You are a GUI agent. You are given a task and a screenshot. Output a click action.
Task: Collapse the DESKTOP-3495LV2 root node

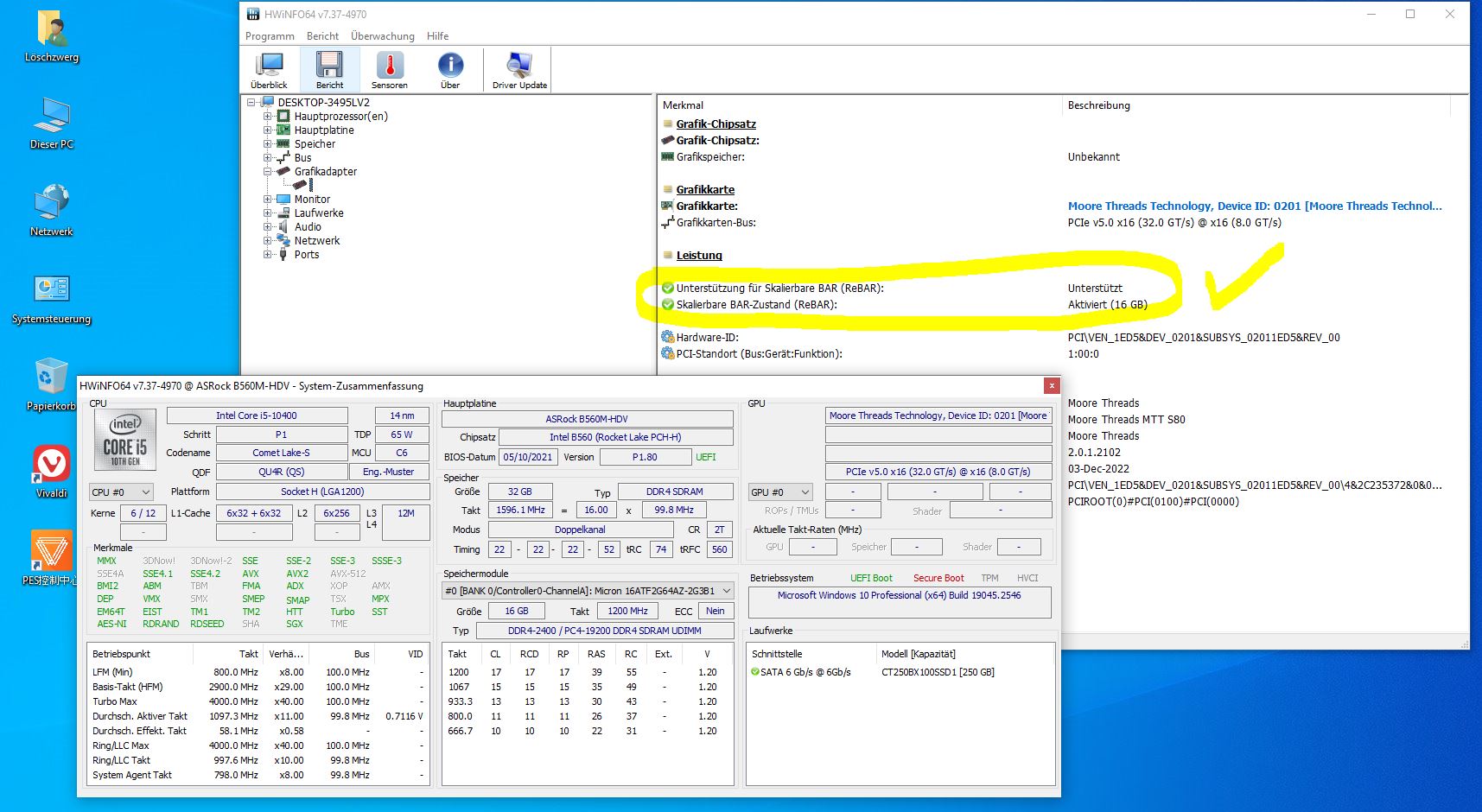click(x=251, y=103)
